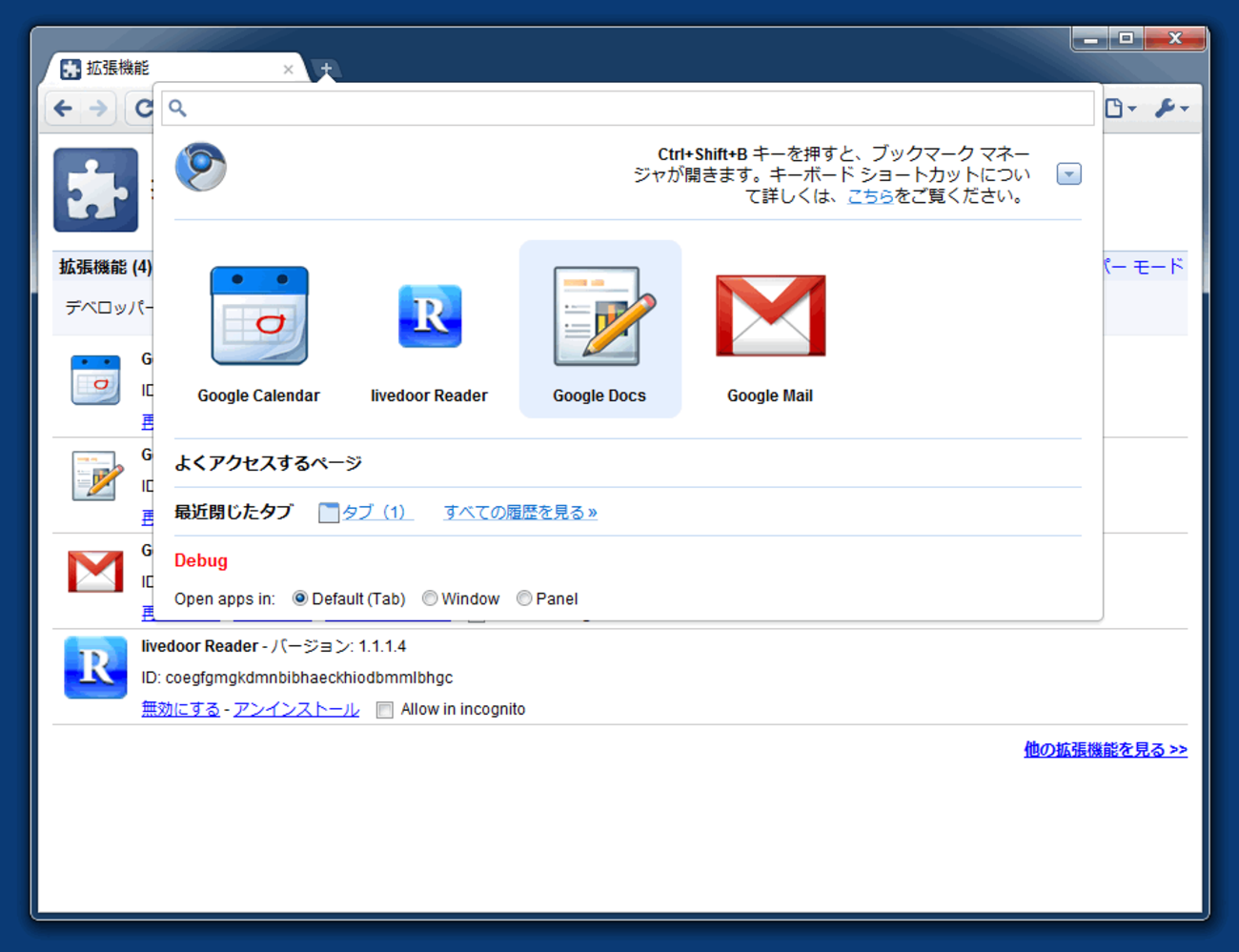The width and height of the screenshot is (1239, 952).
Task: Click the Open apps in: label
Action: tap(225, 599)
